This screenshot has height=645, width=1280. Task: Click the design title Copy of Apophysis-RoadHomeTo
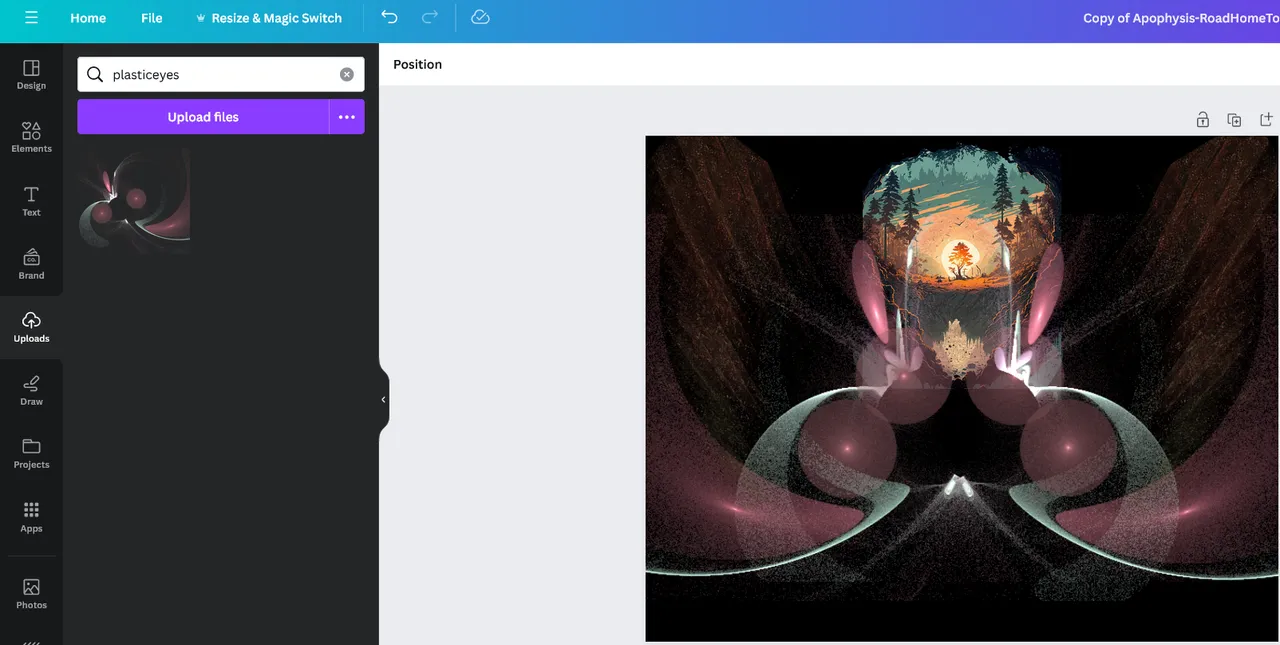(1180, 18)
